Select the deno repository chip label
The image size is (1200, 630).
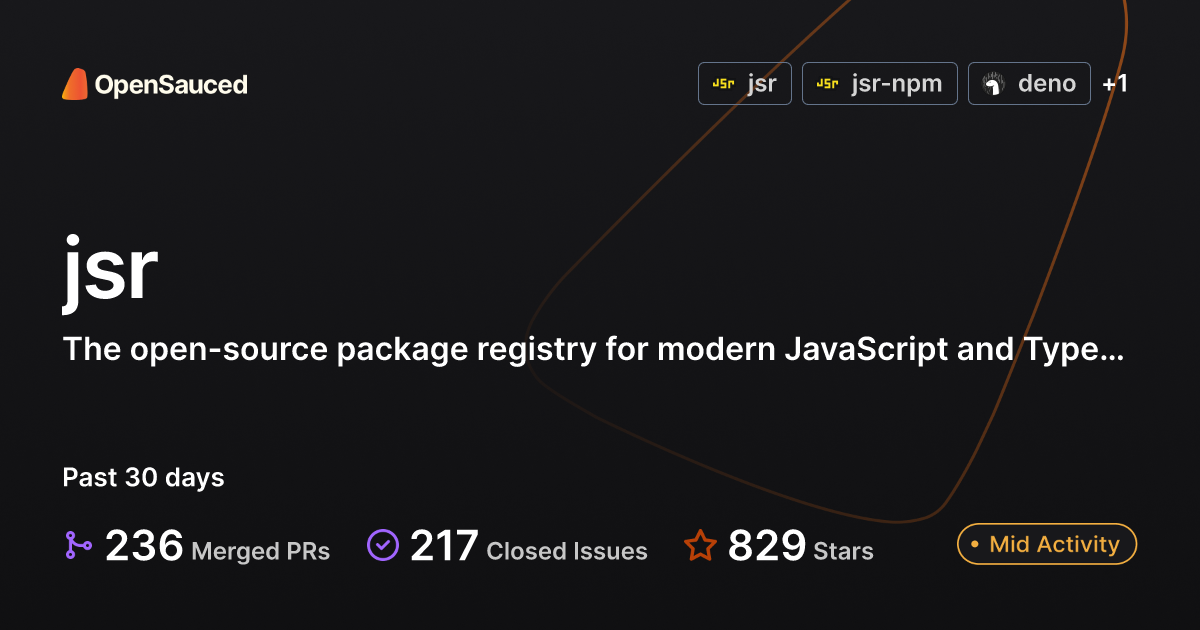coord(1046,84)
